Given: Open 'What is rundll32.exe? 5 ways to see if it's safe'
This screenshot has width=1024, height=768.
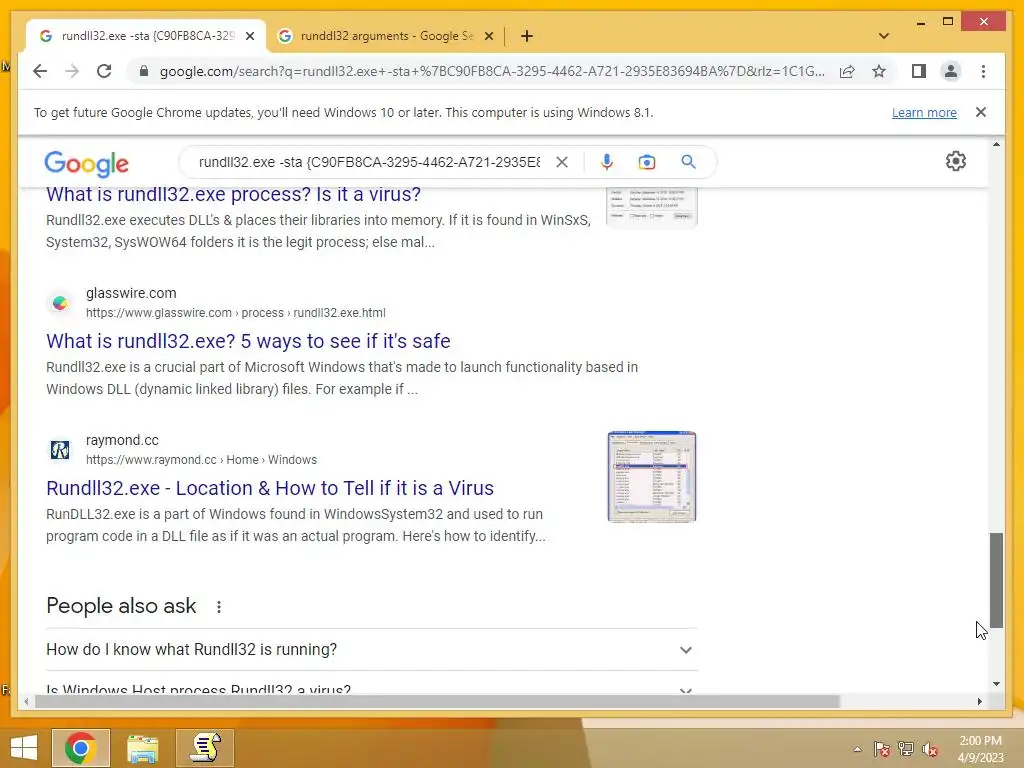Looking at the screenshot, I should tap(248, 341).
